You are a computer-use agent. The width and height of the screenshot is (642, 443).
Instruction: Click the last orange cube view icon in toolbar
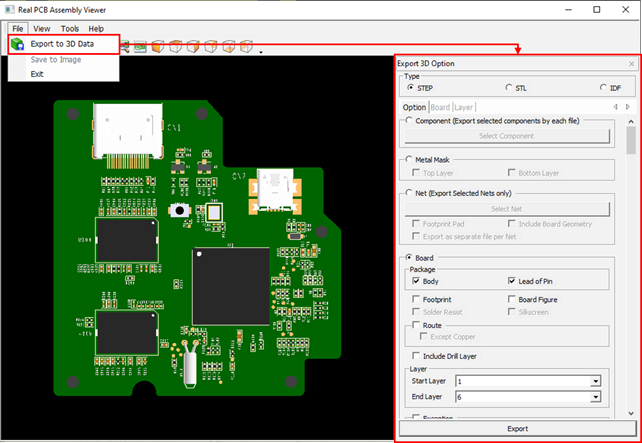click(x=246, y=45)
